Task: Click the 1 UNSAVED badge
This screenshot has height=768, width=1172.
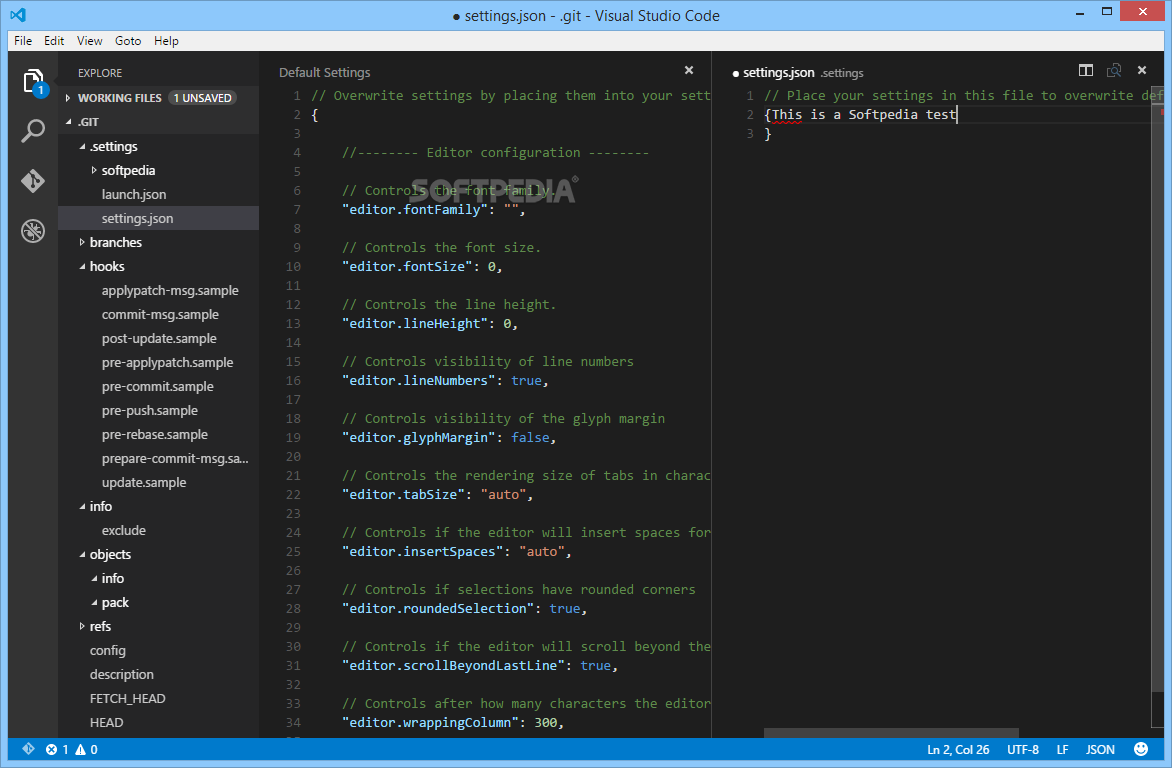Action: [x=203, y=98]
